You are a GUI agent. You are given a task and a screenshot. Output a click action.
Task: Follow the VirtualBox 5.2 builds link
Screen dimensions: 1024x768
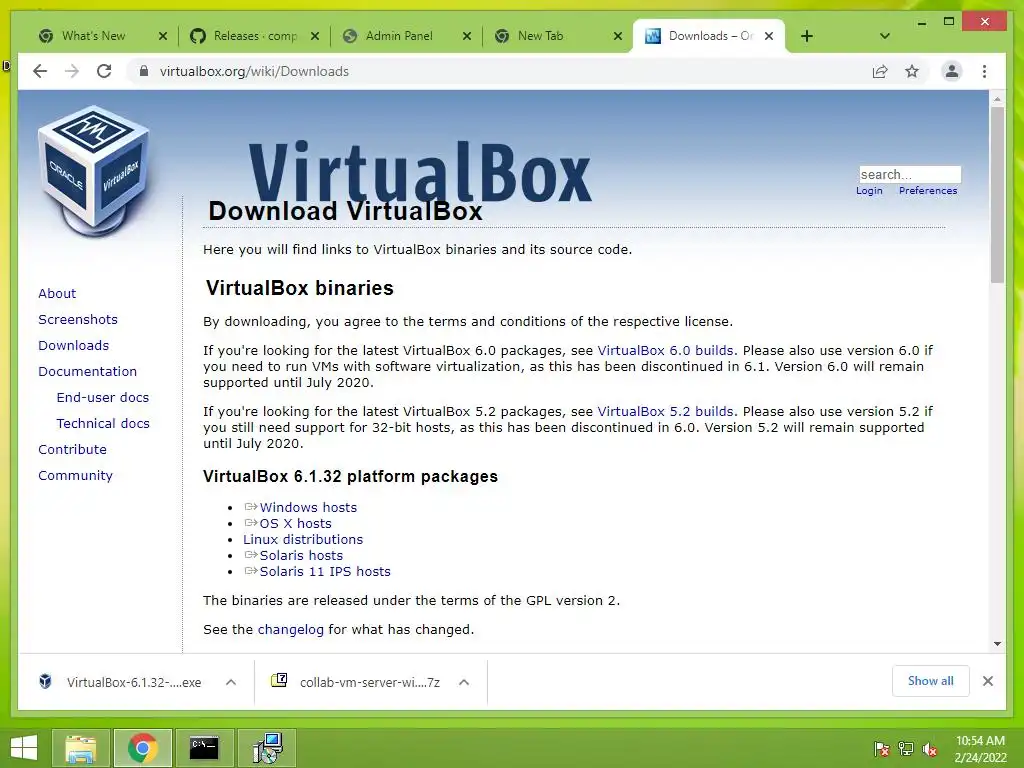(x=665, y=411)
